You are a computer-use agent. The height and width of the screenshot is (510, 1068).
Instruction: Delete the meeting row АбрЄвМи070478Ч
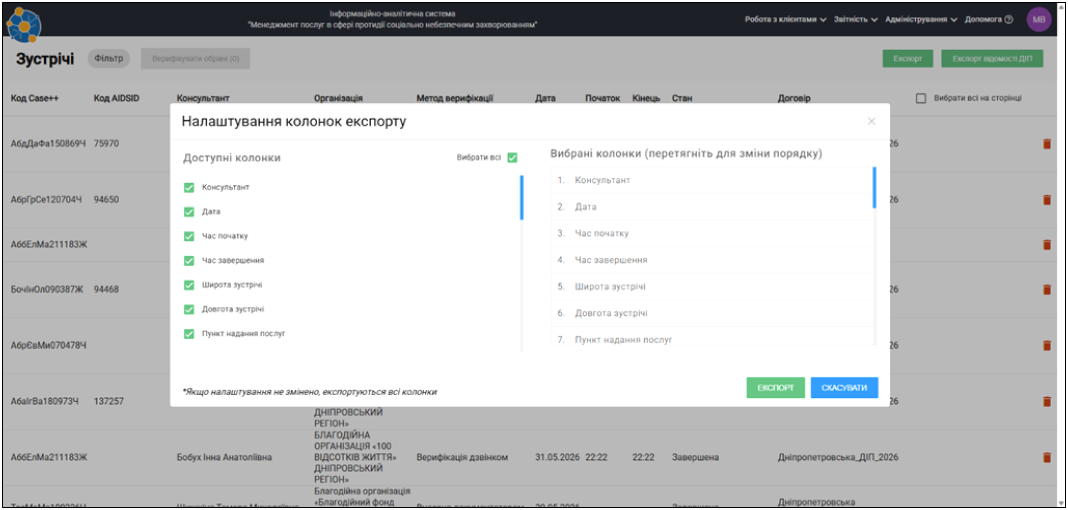[x=1047, y=345]
